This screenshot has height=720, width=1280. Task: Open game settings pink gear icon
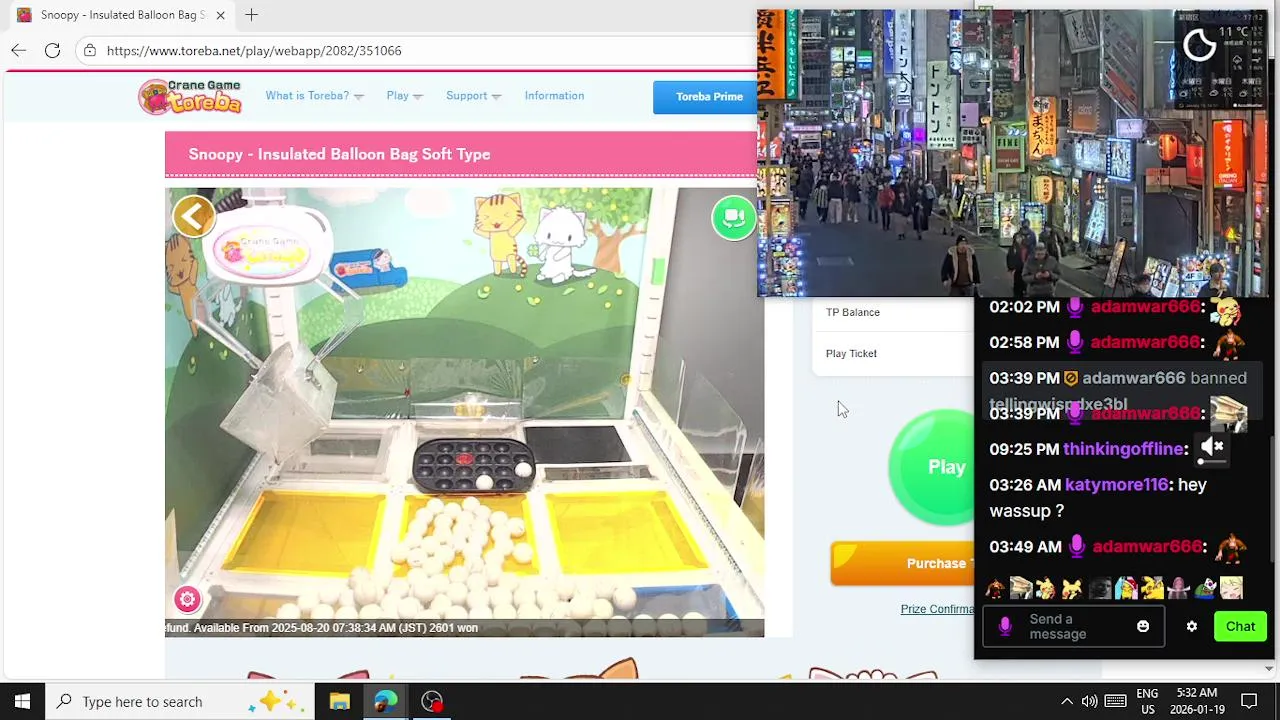(x=187, y=599)
